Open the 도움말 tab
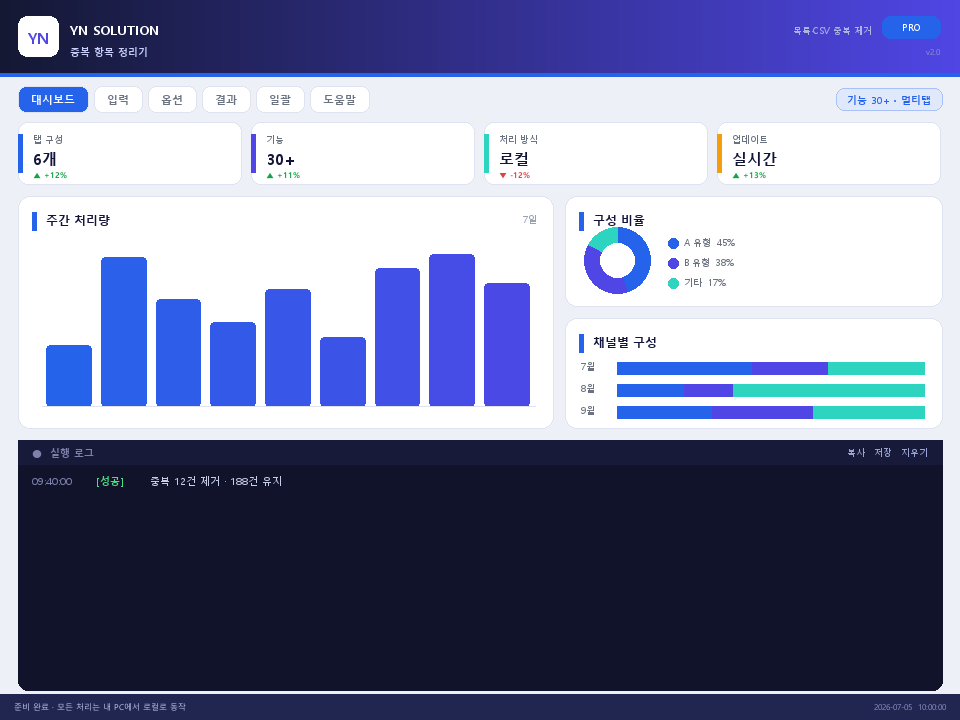 pos(340,99)
